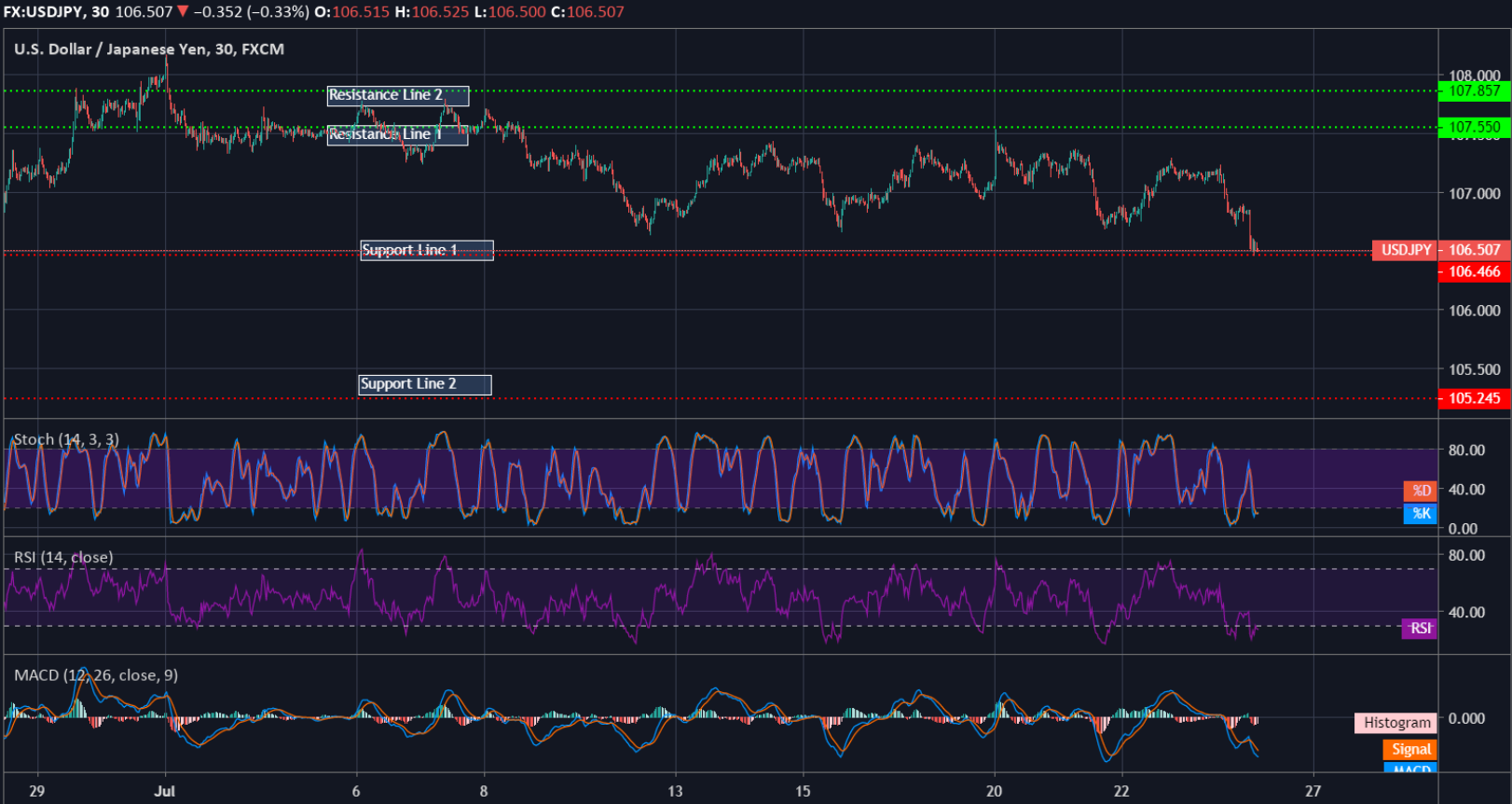
Task: Click the 105.245 red price tag
Action: point(1474,398)
